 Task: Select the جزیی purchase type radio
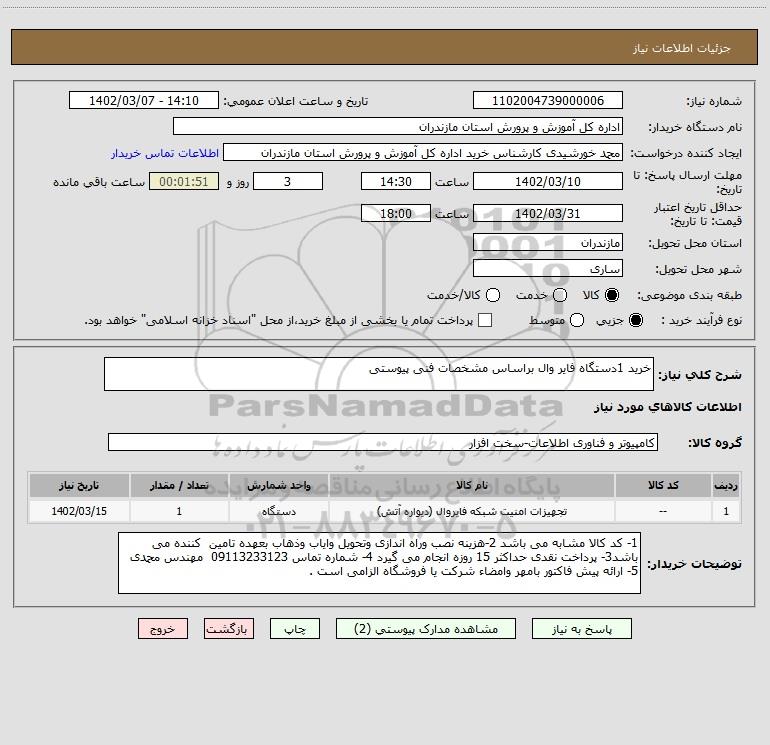pyautogui.click(x=635, y=320)
